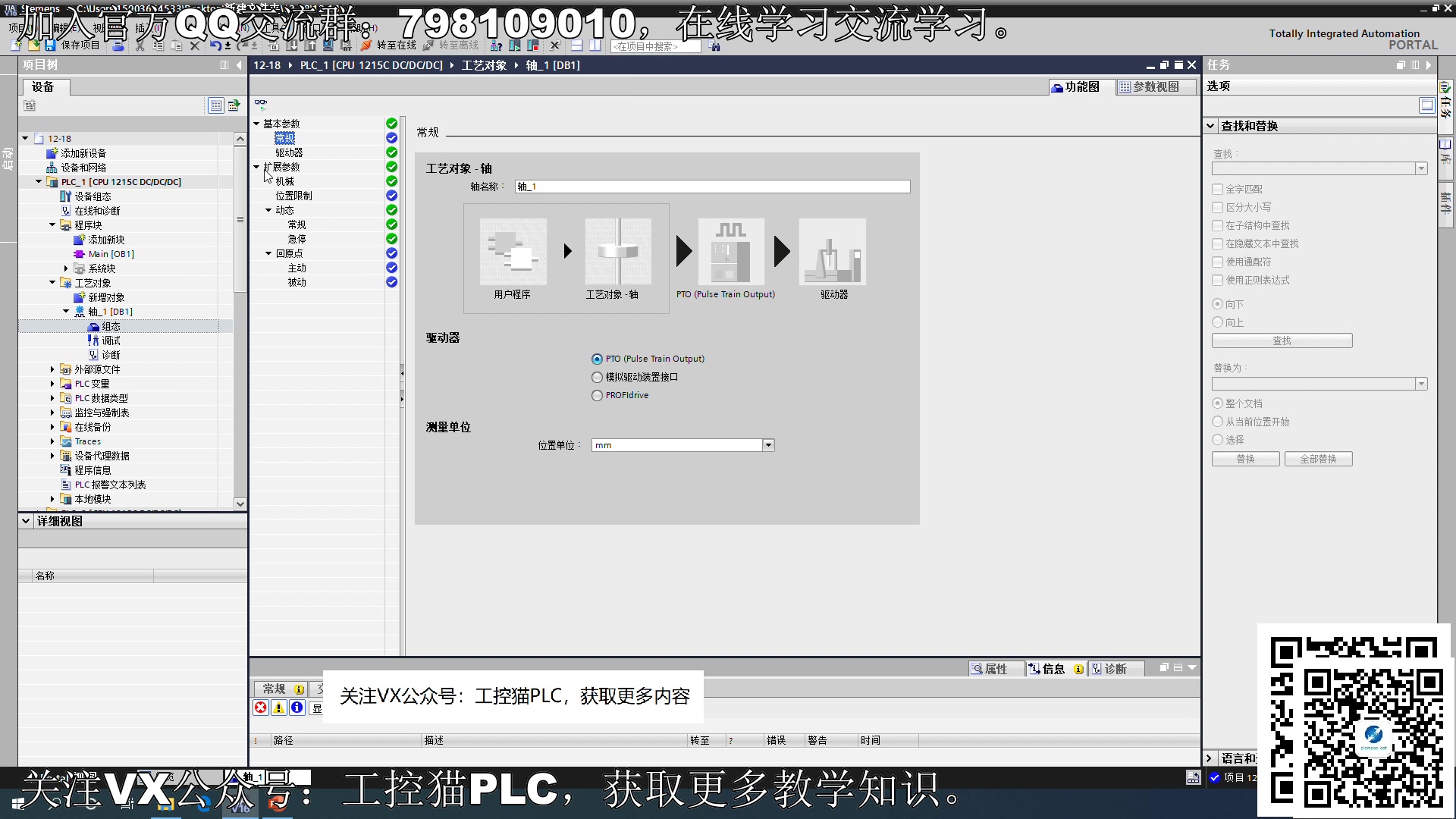1456x819 pixels.
Task: Click the options view icon in task card
Action: pos(1426,105)
